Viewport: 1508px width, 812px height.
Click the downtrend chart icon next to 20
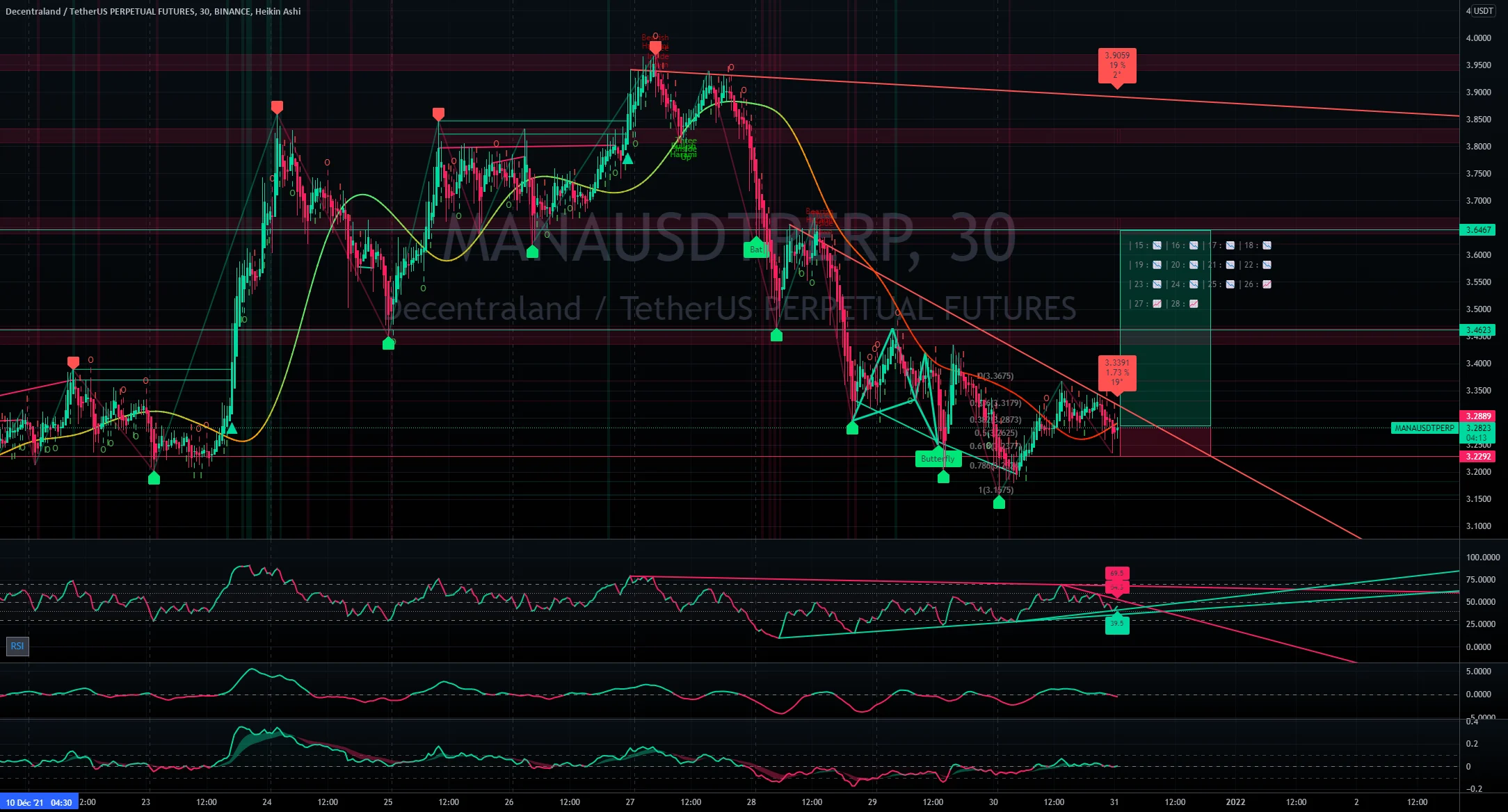(x=1194, y=265)
